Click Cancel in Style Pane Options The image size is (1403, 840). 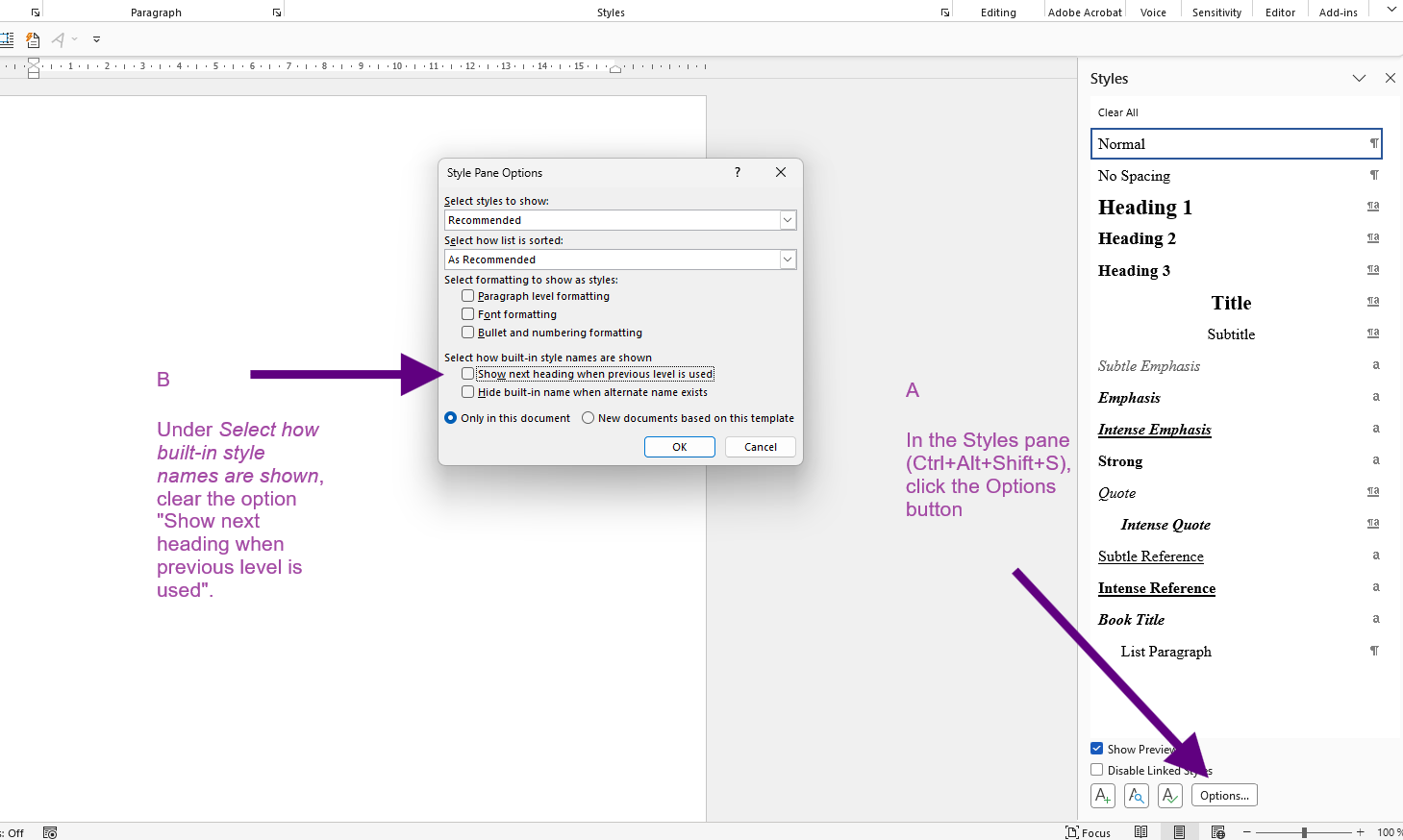[761, 447]
